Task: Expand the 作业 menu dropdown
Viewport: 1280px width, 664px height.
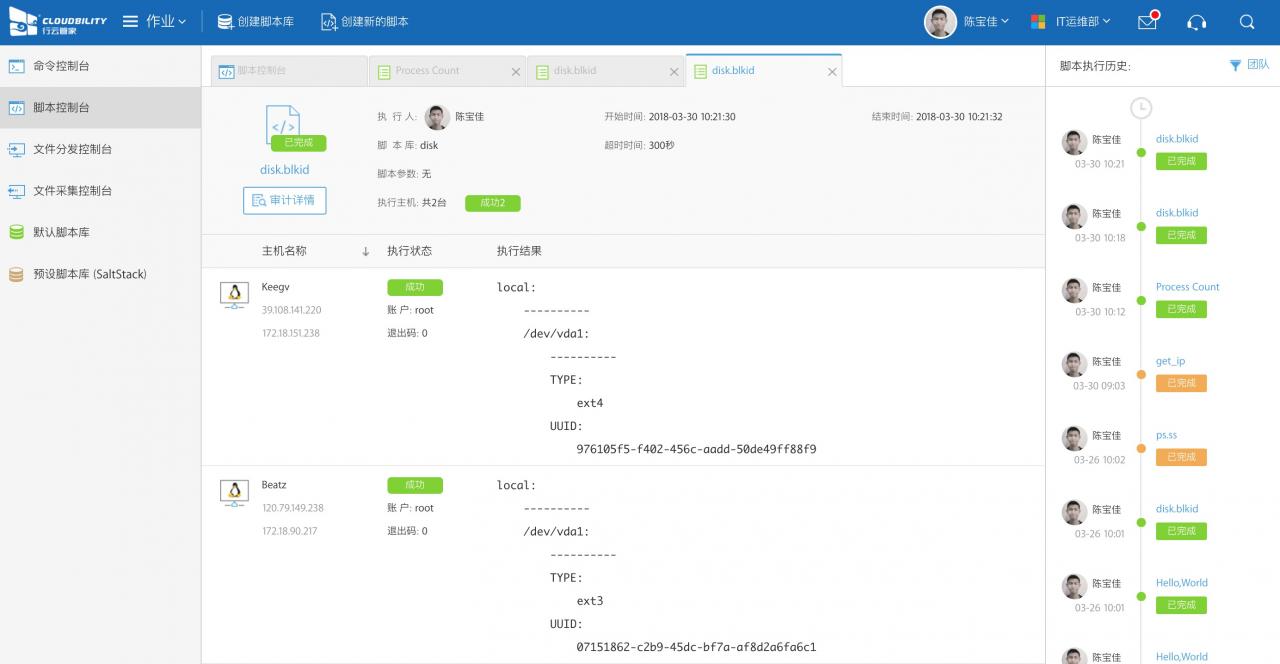Action: pos(155,22)
